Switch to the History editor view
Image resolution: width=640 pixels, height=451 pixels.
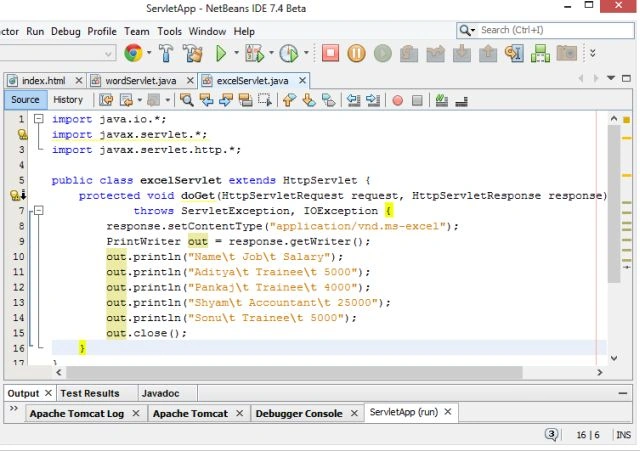(x=68, y=100)
